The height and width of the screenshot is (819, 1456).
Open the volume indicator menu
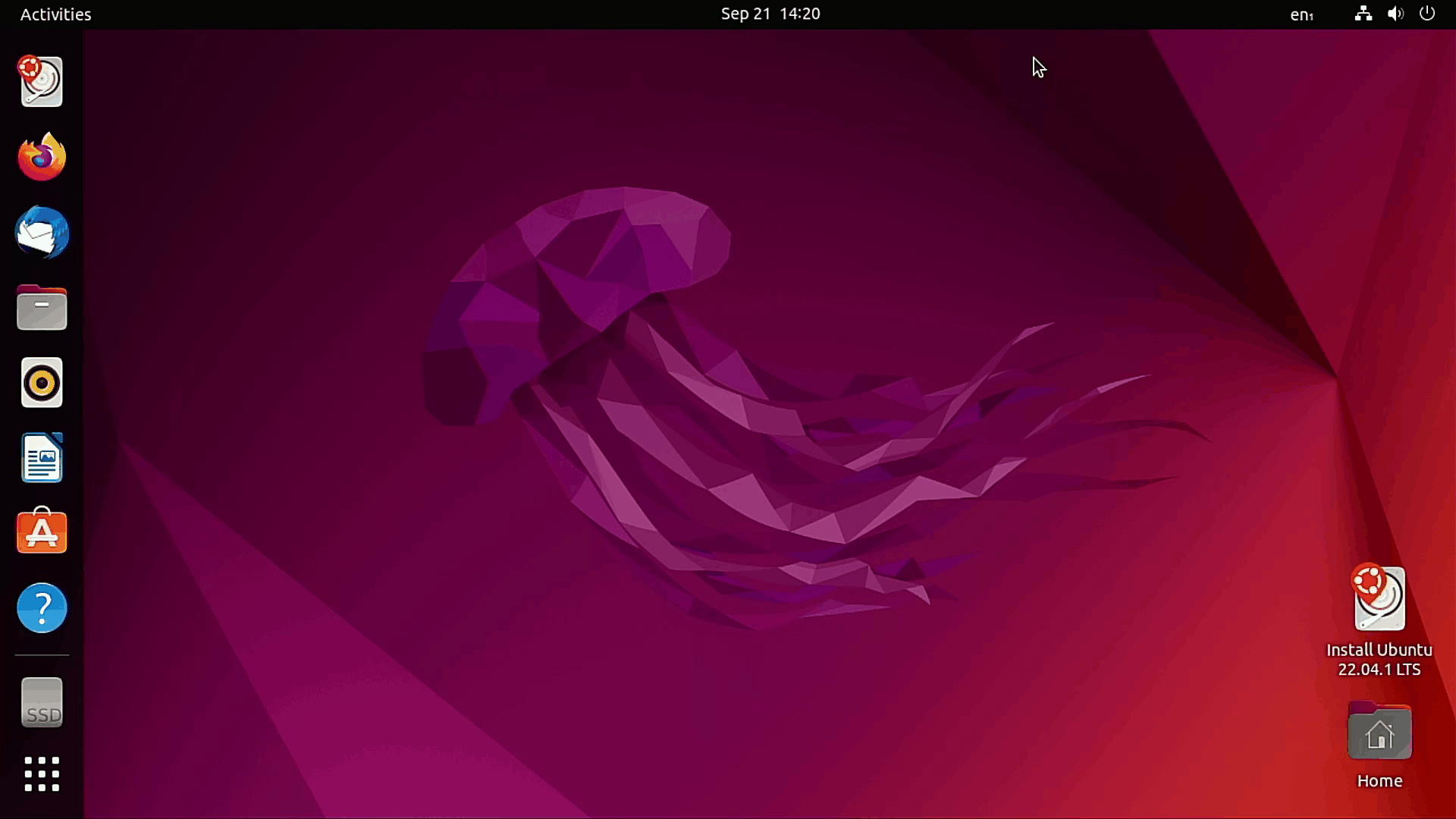(x=1395, y=14)
